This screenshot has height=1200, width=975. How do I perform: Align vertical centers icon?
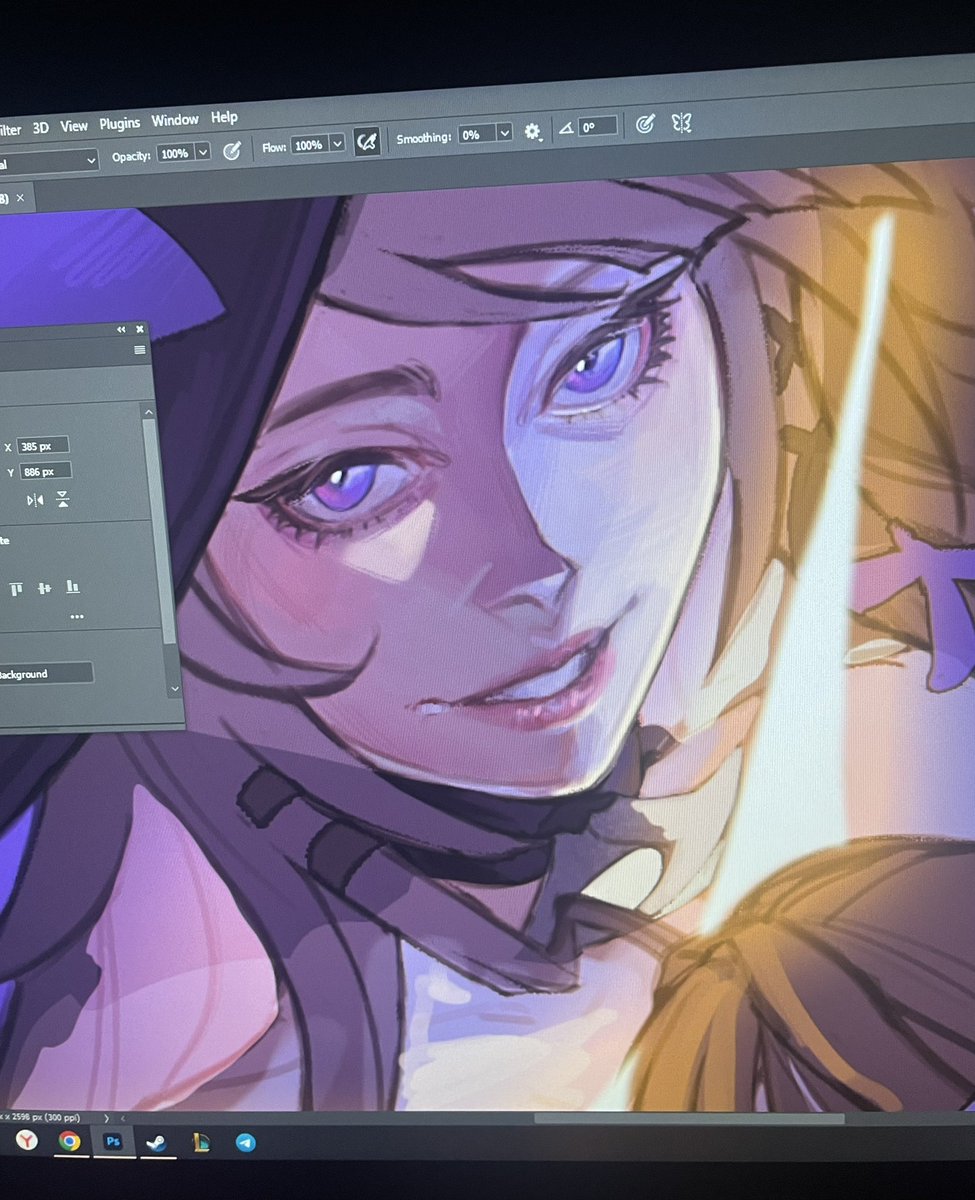44,588
